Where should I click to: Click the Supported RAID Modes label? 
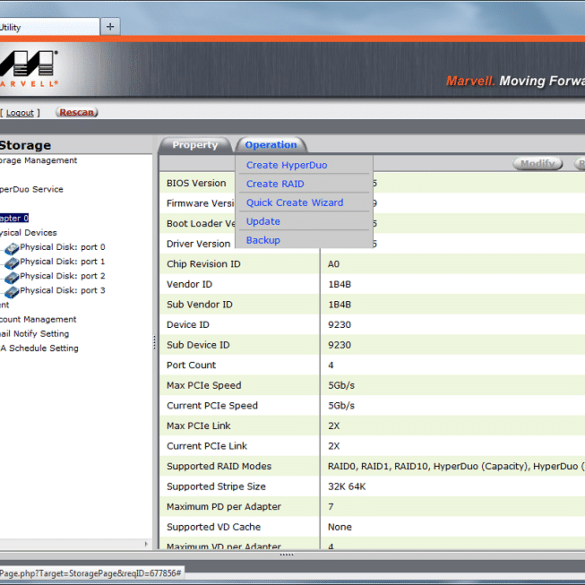[x=219, y=466]
